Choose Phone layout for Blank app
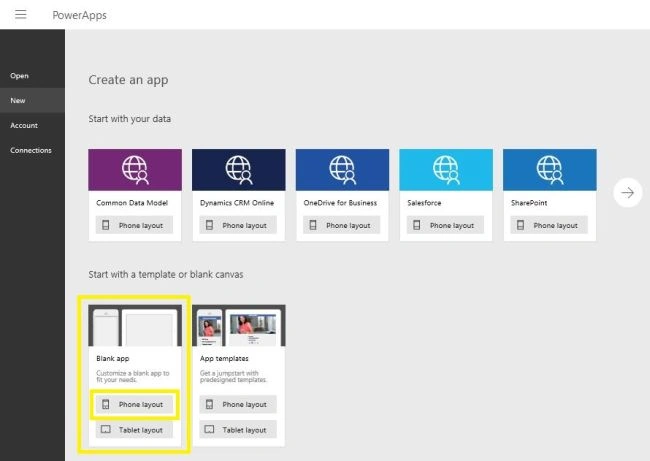This screenshot has width=650, height=461. point(134,404)
